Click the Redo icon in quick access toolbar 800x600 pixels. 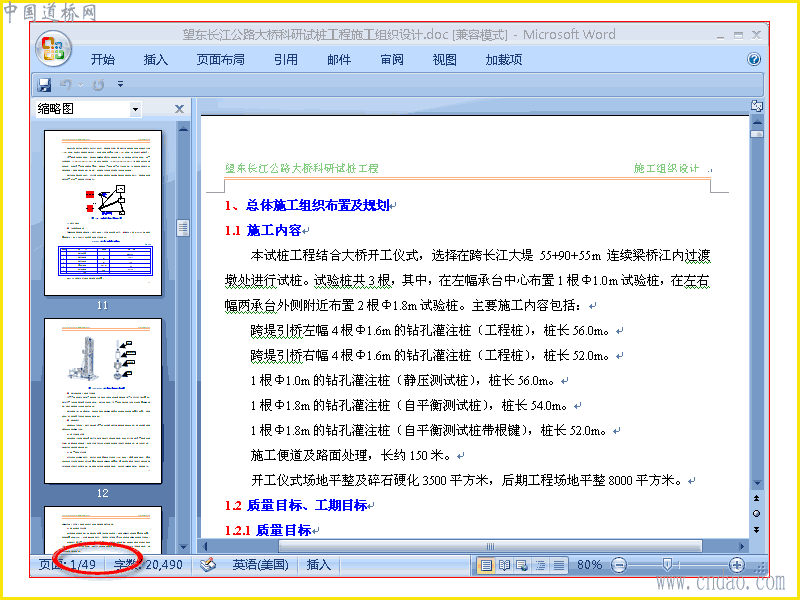click(98, 85)
